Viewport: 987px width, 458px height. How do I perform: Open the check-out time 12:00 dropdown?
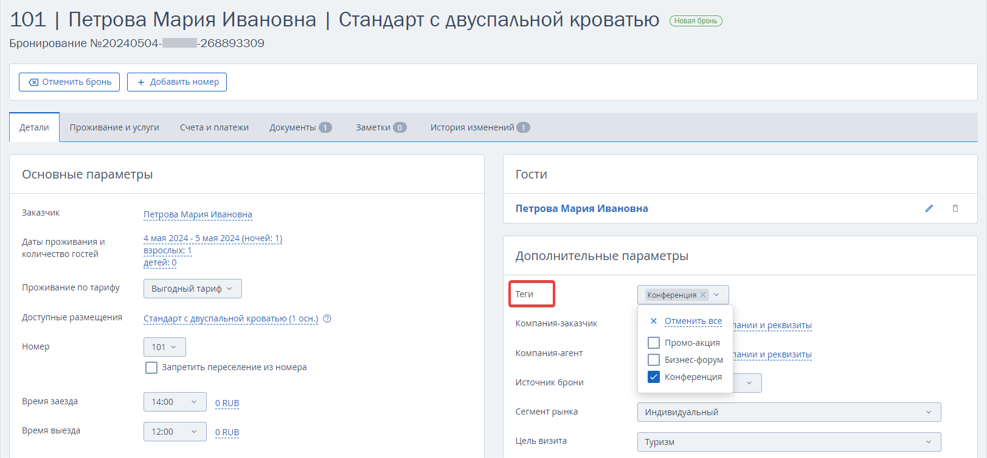(x=174, y=432)
